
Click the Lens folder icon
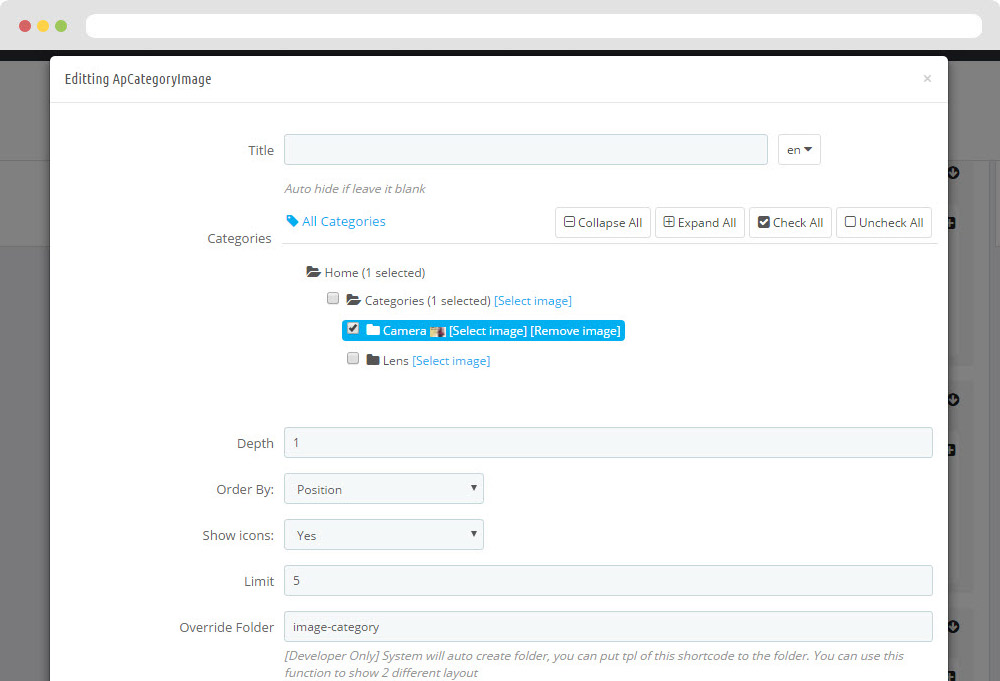pos(373,360)
